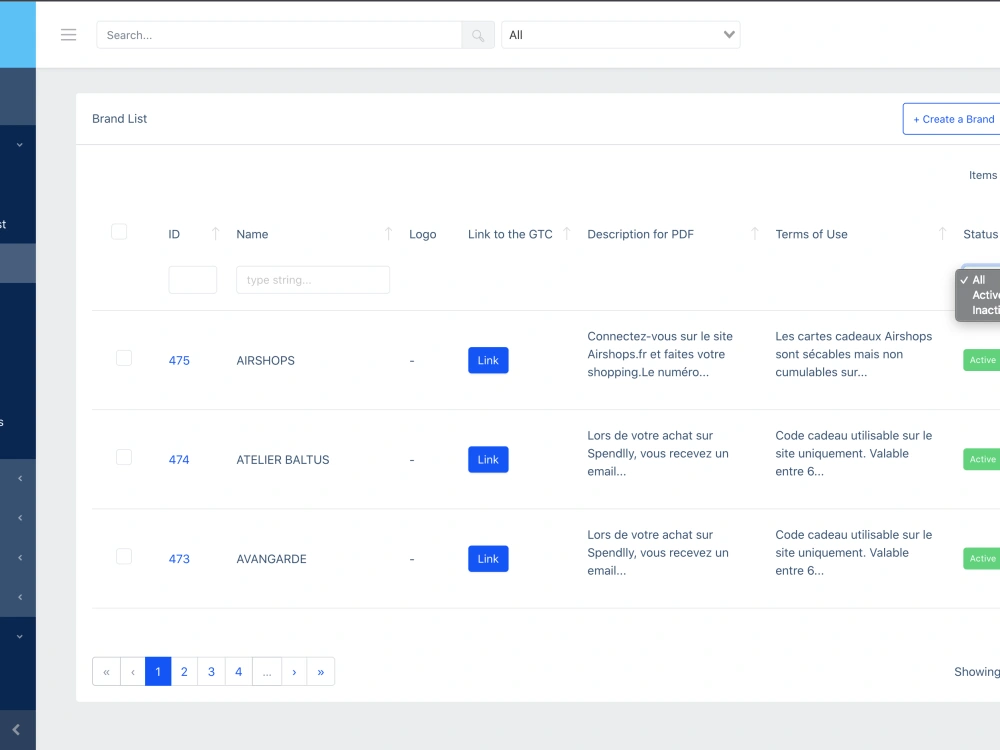The height and width of the screenshot is (750, 1000).
Task: Click the Logo column header
Action: click(422, 234)
